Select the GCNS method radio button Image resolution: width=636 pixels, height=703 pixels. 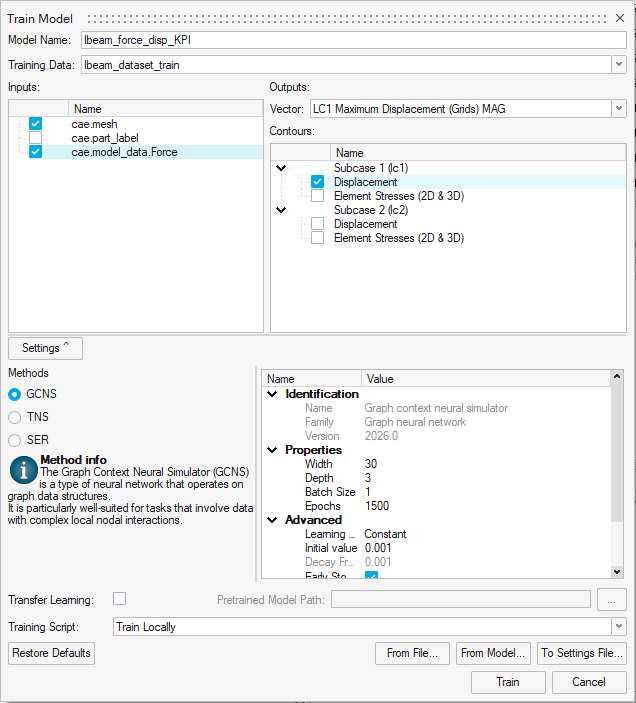pyautogui.click(x=14, y=394)
